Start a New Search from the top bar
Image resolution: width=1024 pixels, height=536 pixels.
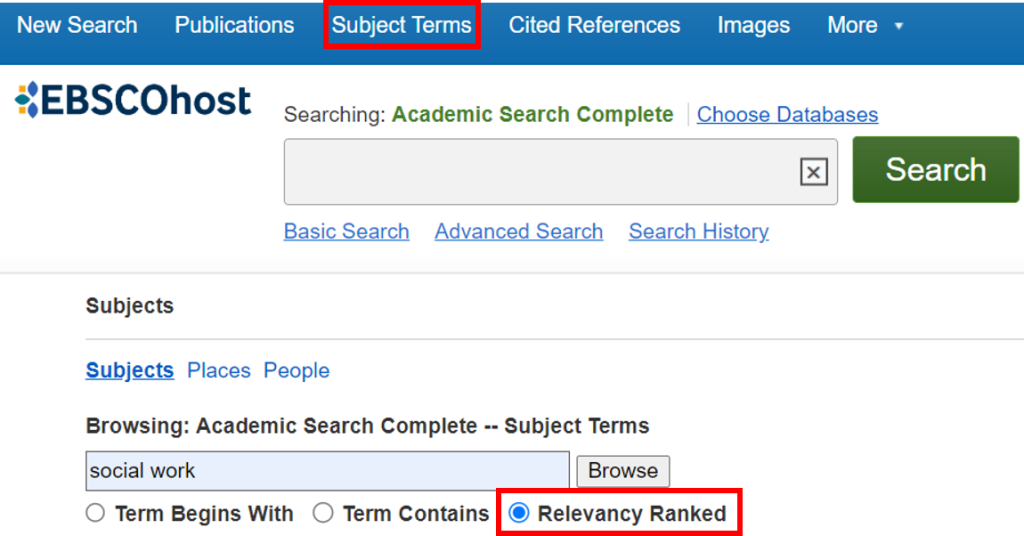pyautogui.click(x=77, y=25)
